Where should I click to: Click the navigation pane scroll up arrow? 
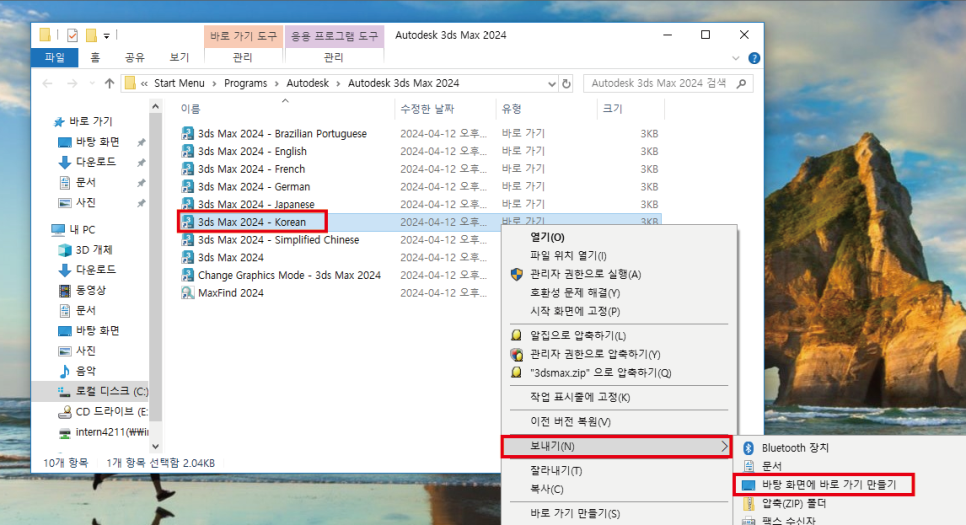(x=155, y=107)
